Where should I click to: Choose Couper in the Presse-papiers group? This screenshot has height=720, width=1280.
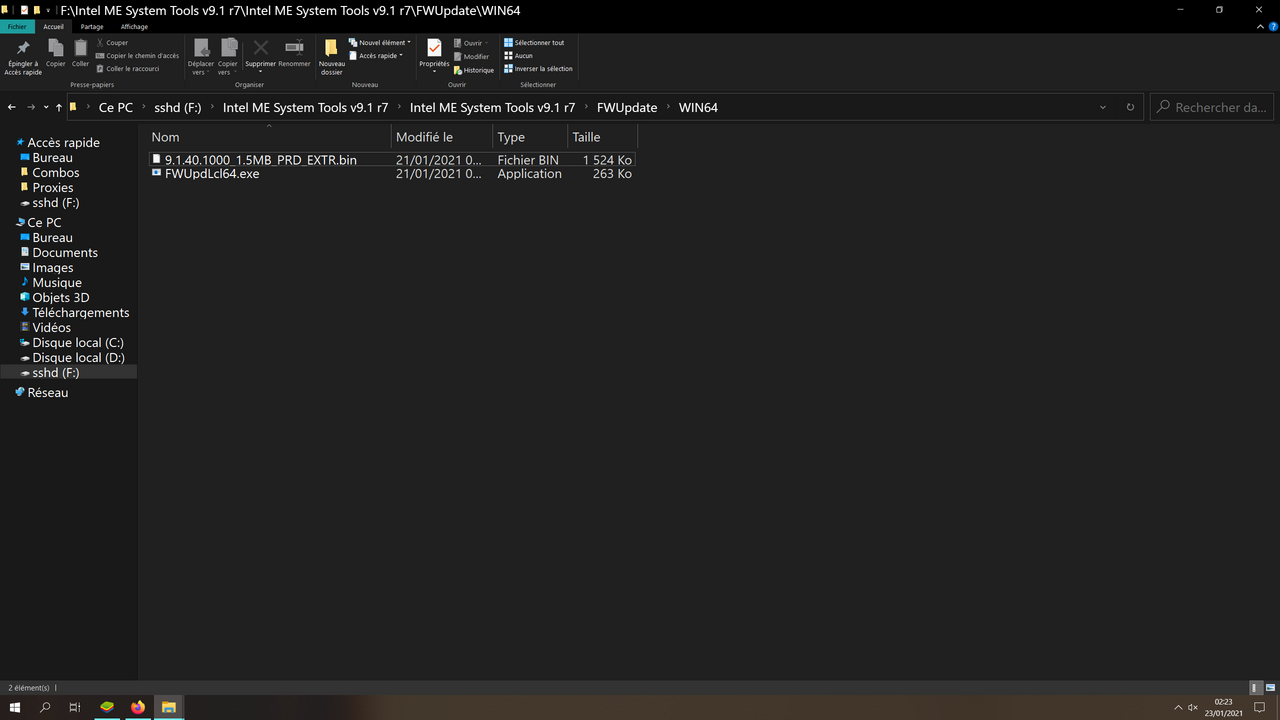pos(112,43)
